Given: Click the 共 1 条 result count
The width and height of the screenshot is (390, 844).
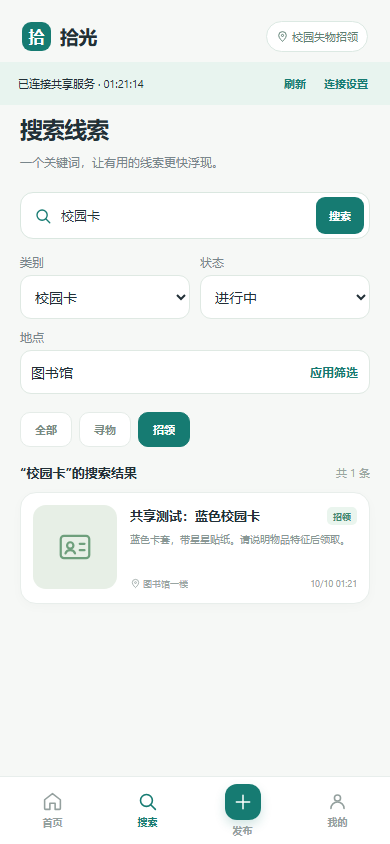Looking at the screenshot, I should [353, 474].
